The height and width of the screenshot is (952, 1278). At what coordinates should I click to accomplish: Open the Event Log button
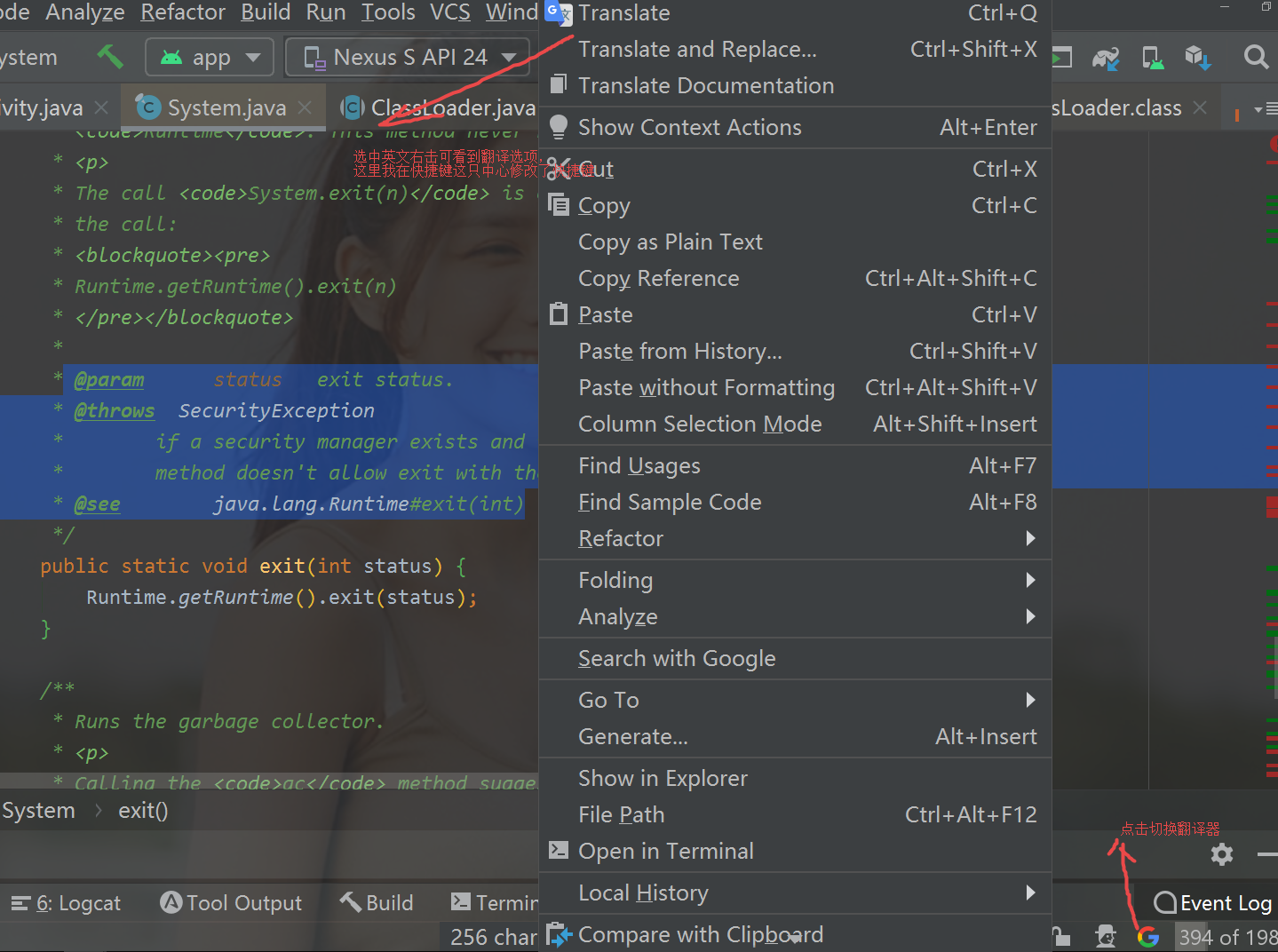click(1212, 903)
